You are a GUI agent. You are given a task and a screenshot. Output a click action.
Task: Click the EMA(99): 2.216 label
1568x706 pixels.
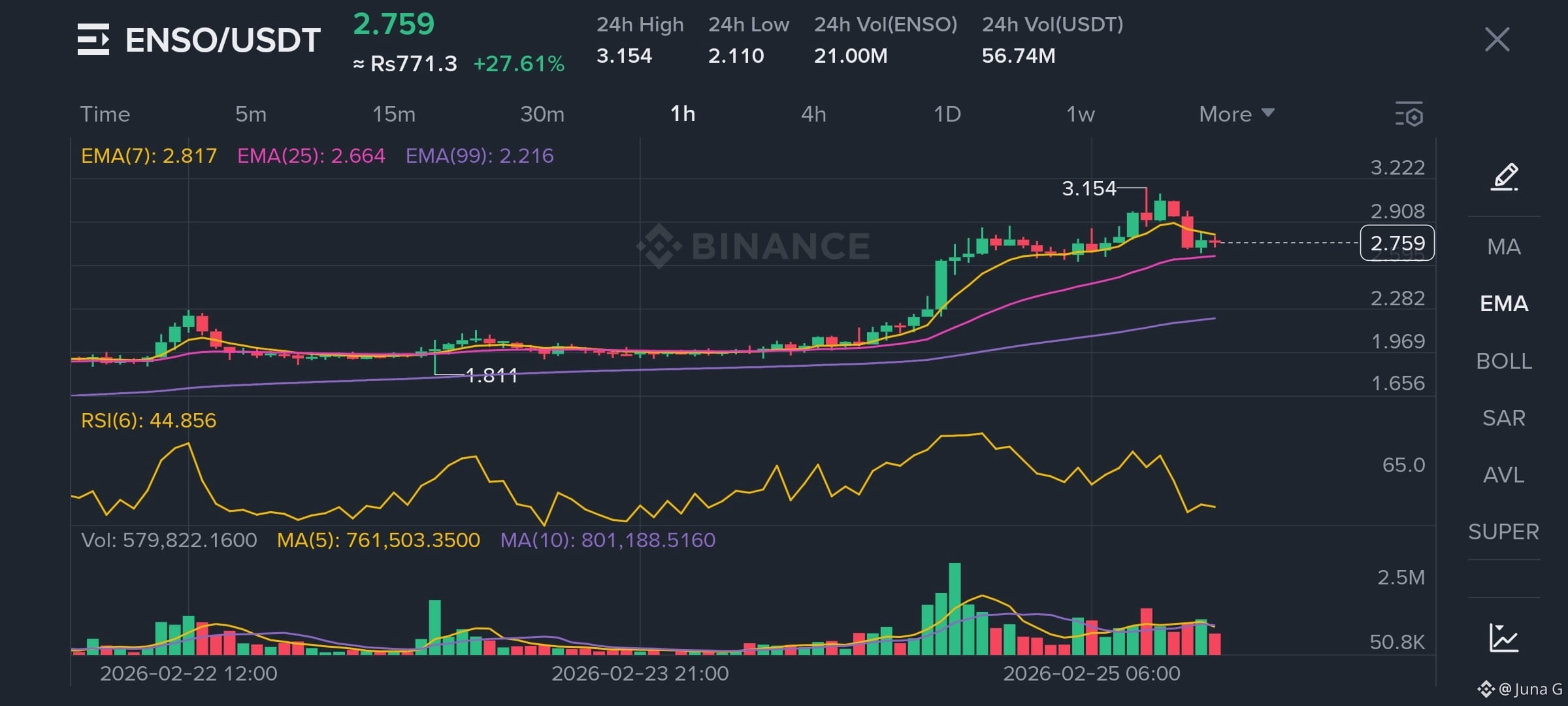[480, 156]
